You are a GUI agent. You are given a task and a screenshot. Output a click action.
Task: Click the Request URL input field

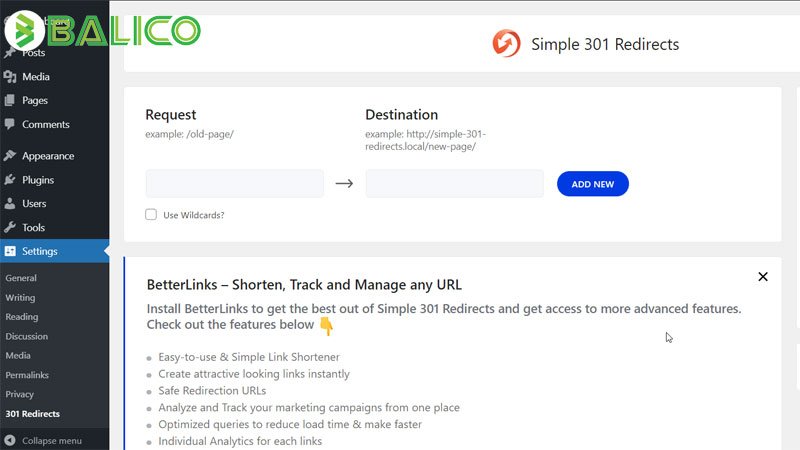click(235, 184)
